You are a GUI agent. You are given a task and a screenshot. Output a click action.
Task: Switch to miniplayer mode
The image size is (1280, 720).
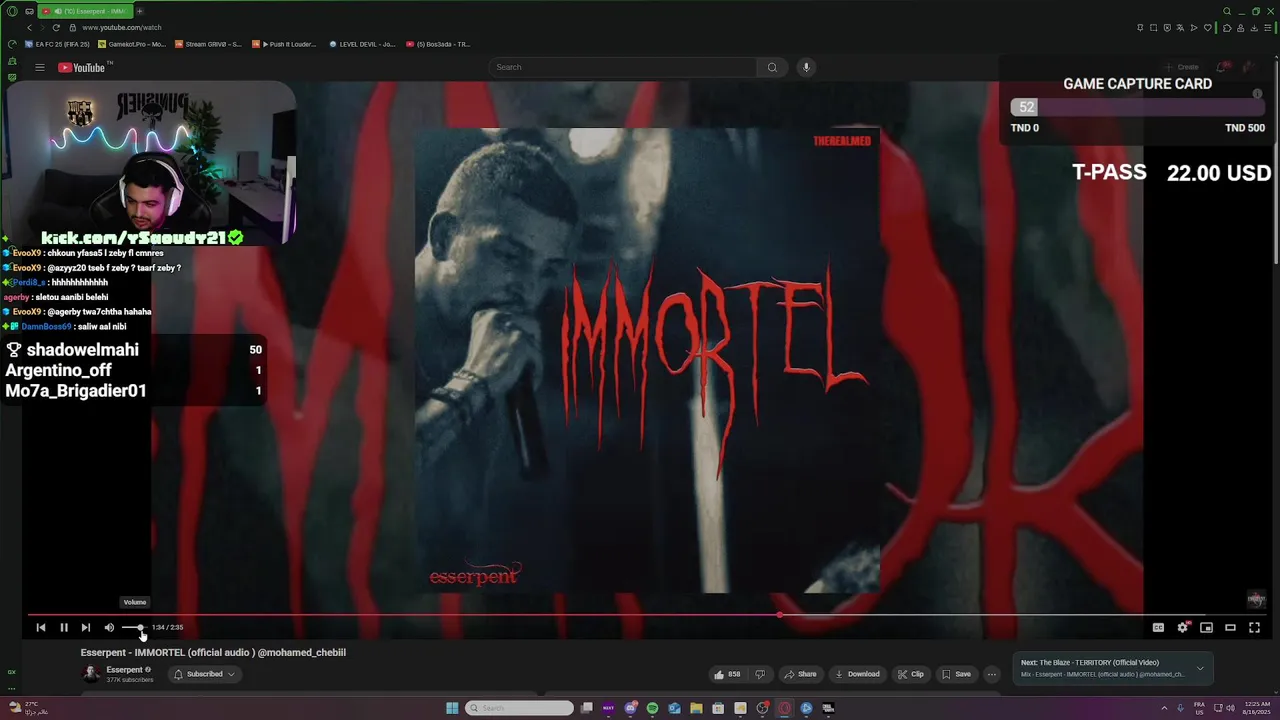click(x=1206, y=627)
